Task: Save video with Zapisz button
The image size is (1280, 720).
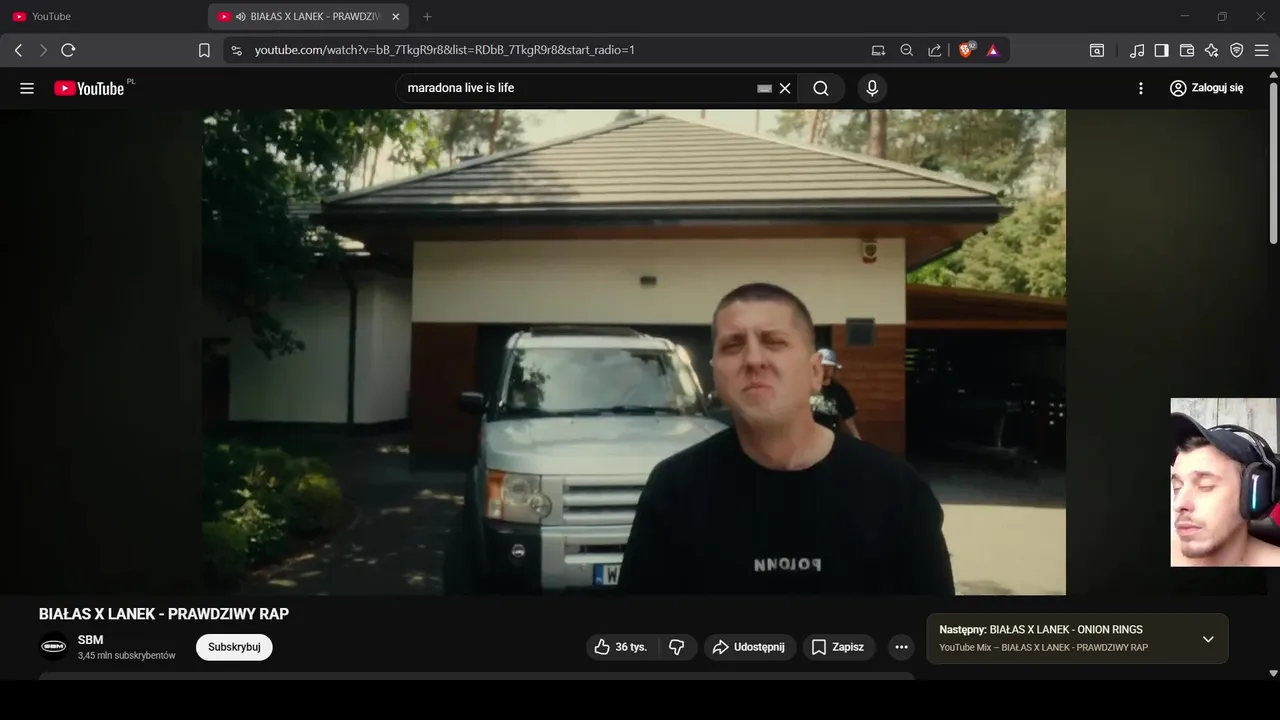Action: tap(838, 647)
